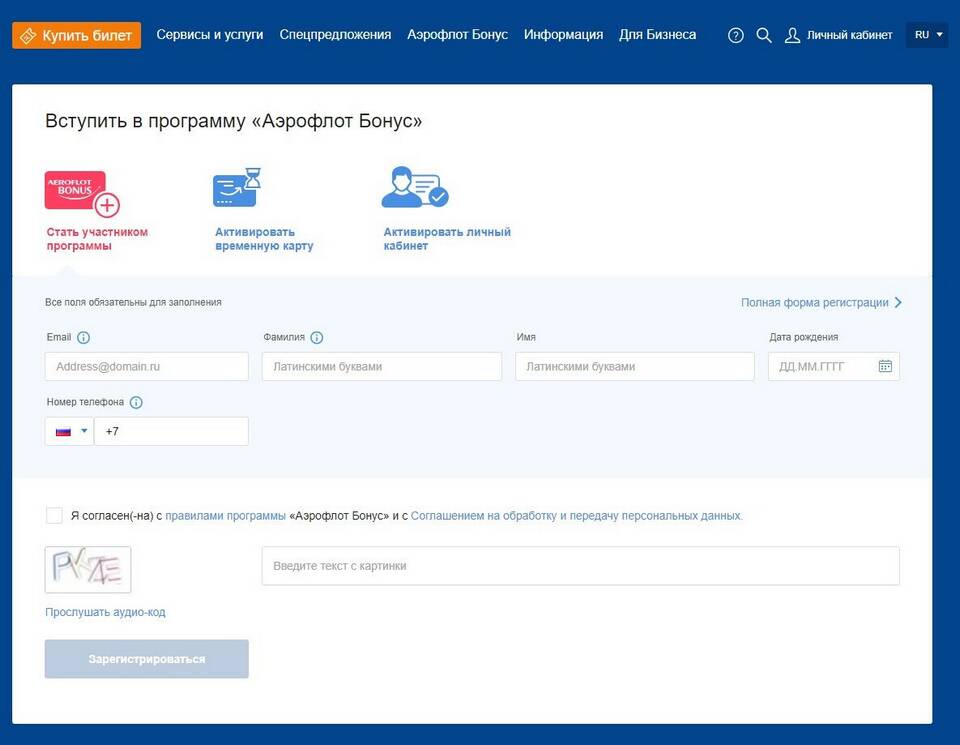Click the info icon next to Email
Image resolution: width=960 pixels, height=745 pixels.
pyautogui.click(x=84, y=338)
